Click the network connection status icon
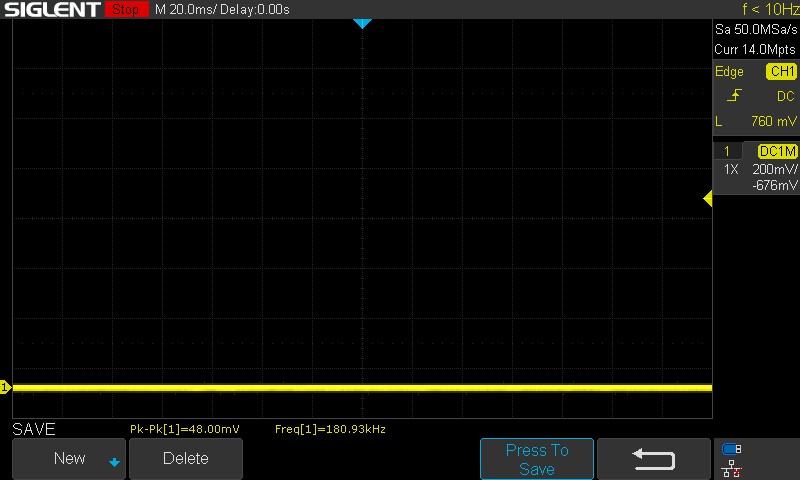800x480 pixels. click(731, 468)
